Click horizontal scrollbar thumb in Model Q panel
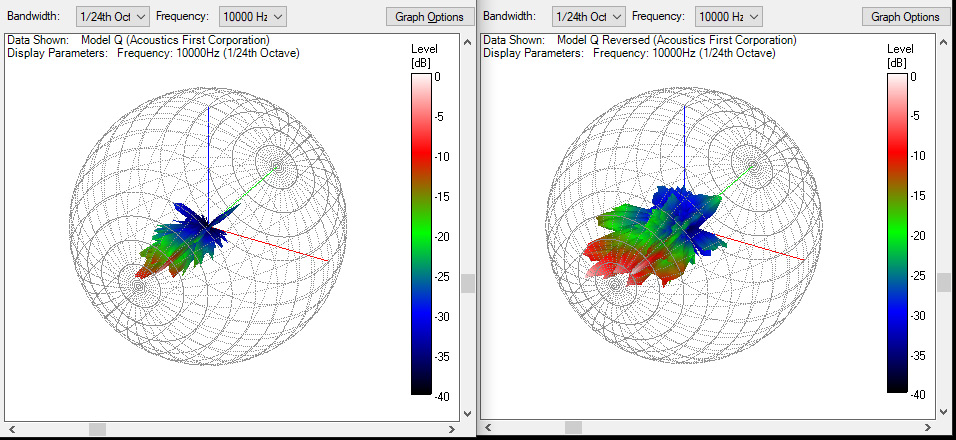Image resolution: width=956 pixels, height=440 pixels. tap(97, 429)
